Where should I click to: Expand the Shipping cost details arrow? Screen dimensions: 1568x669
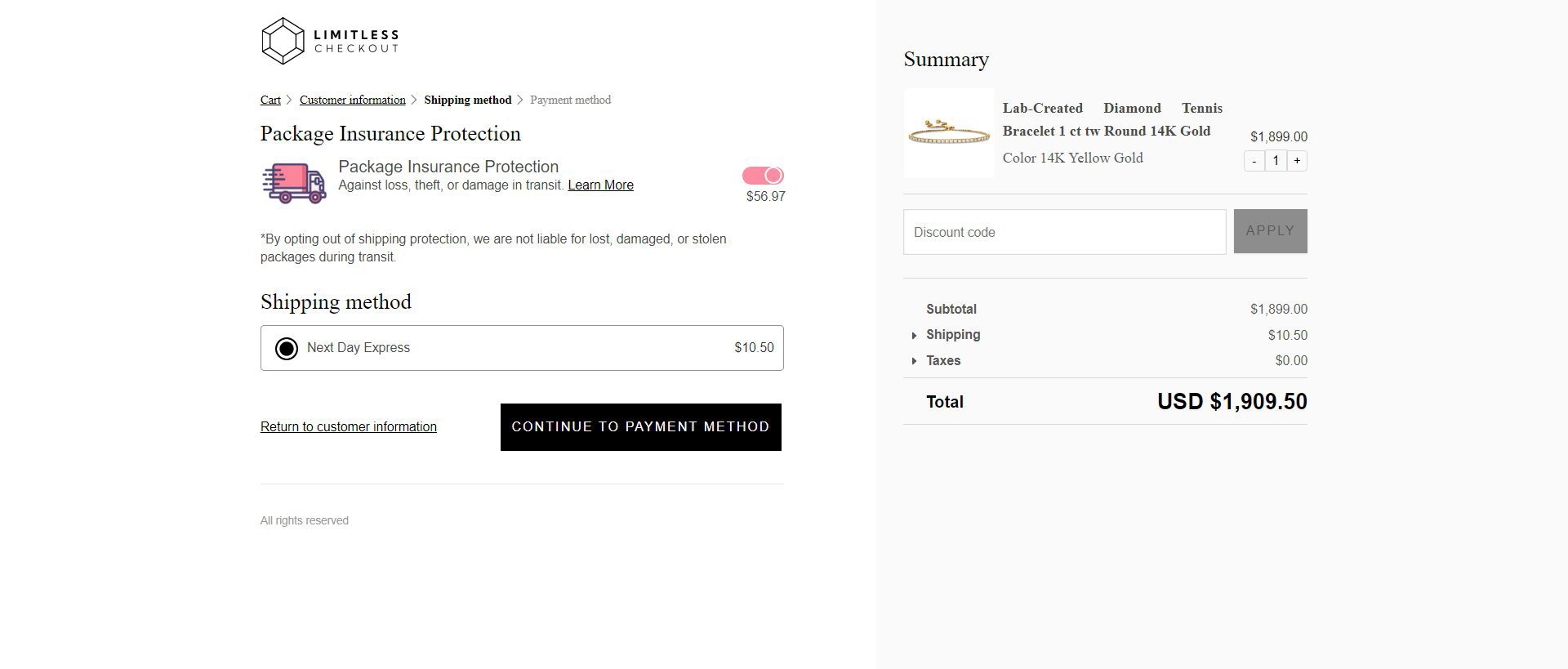914,336
